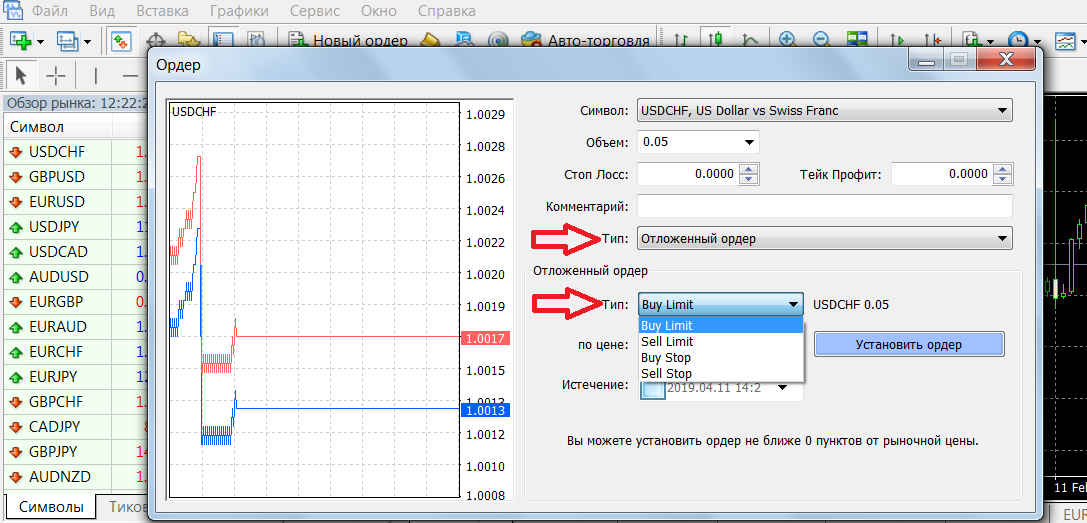Open the Сервис menu
Image resolution: width=1087 pixels, height=523 pixels.
[x=314, y=12]
